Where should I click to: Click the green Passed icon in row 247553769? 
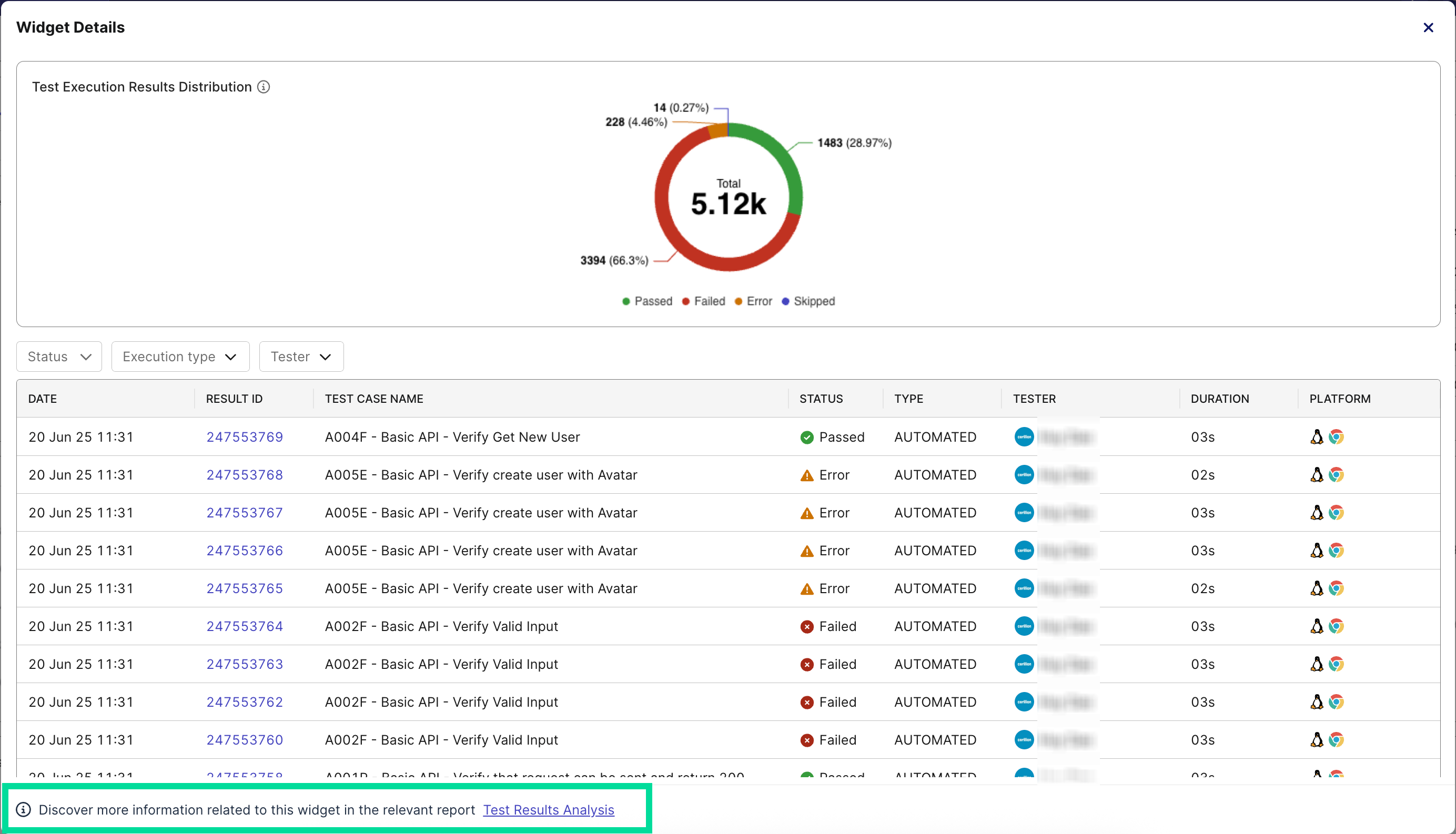[807, 438]
